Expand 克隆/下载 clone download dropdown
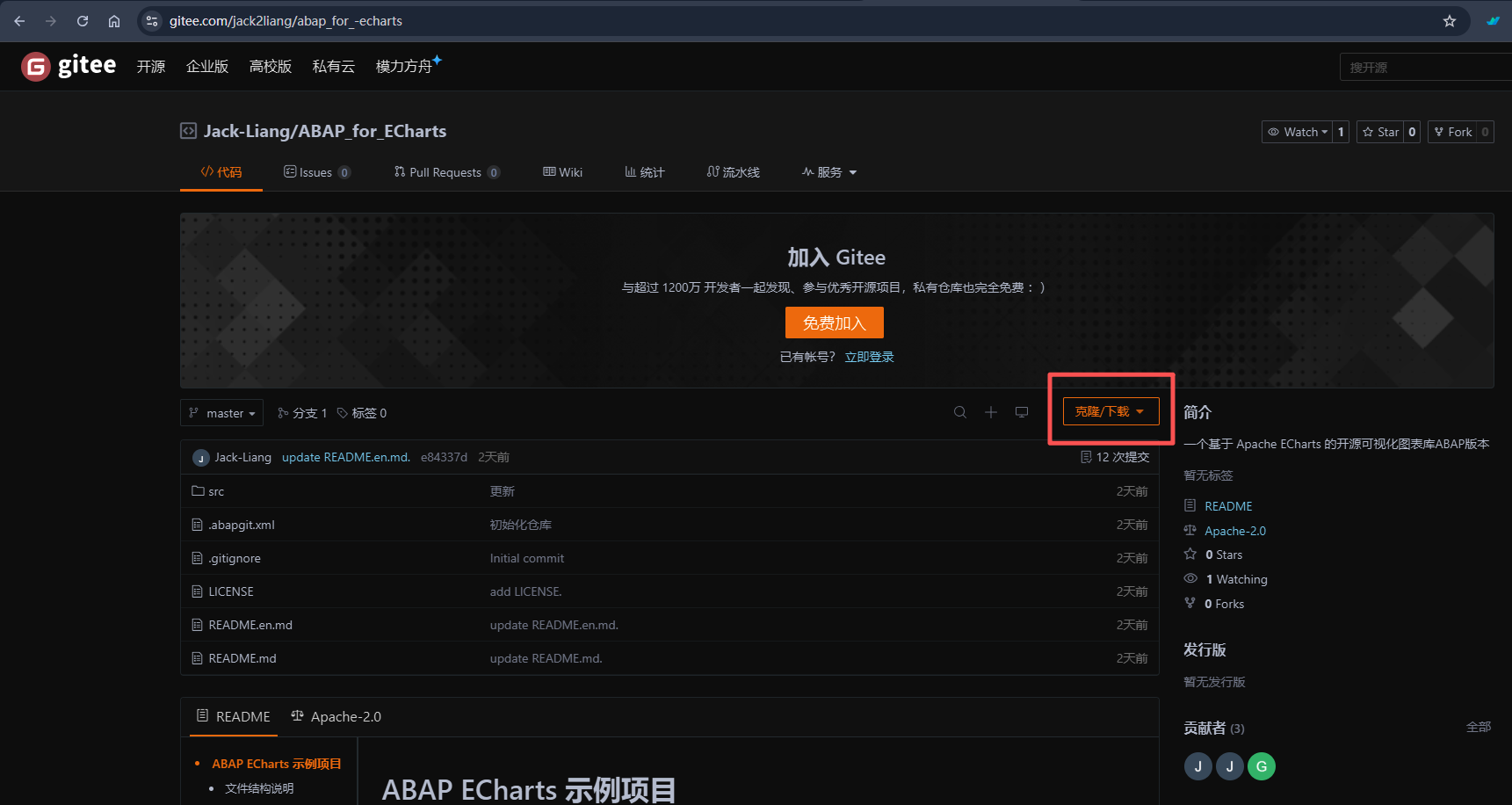1512x805 pixels. (x=1110, y=411)
